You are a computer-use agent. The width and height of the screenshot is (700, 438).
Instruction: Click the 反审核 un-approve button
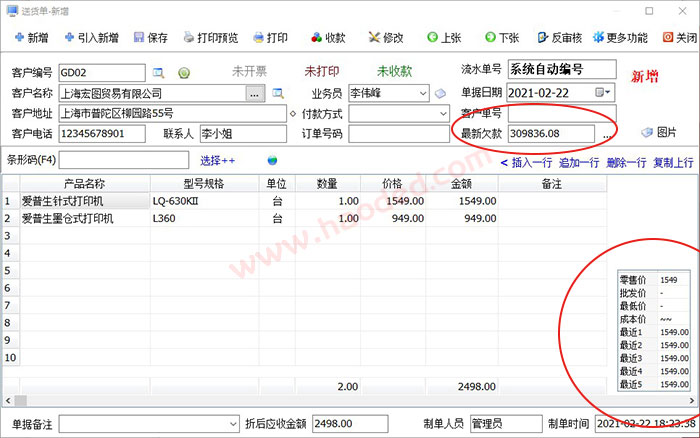(x=560, y=38)
